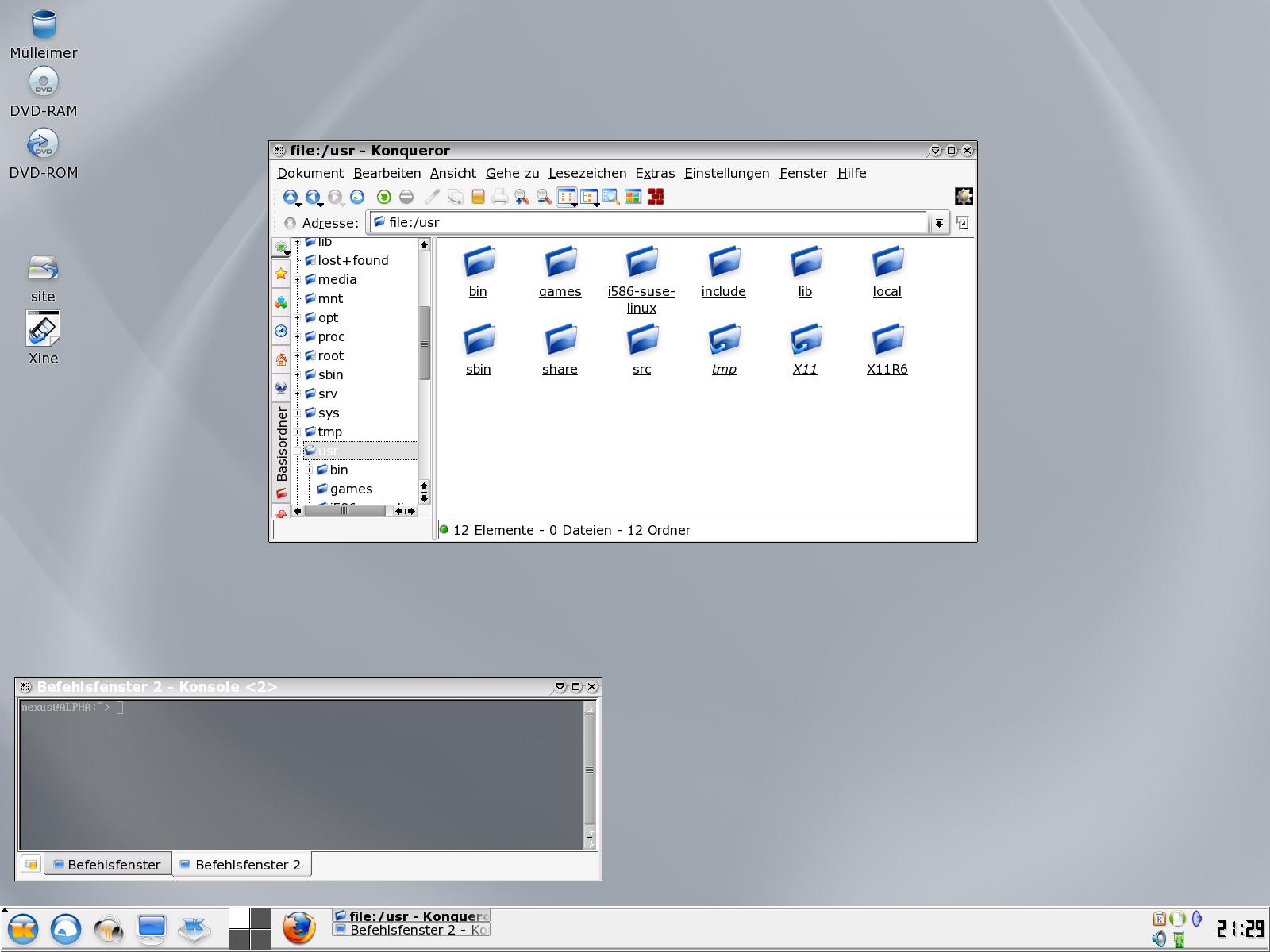Open the Bearbeiten menu
1270x952 pixels.
click(387, 173)
